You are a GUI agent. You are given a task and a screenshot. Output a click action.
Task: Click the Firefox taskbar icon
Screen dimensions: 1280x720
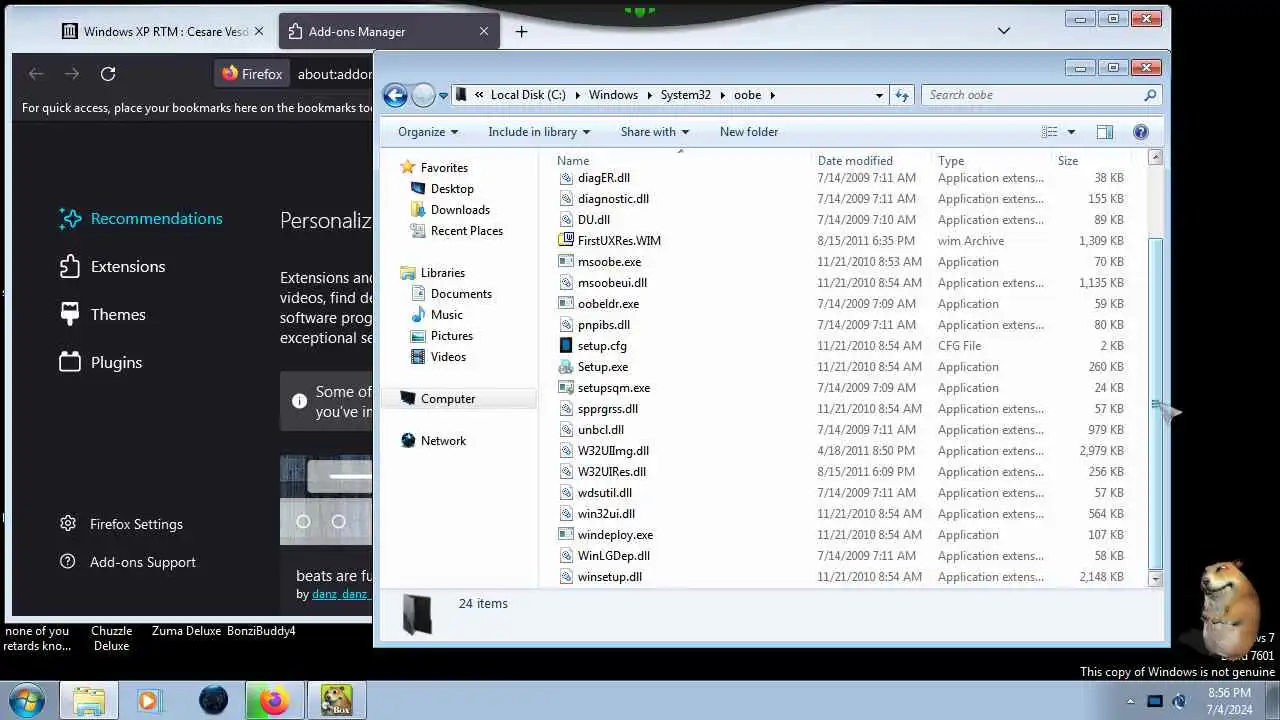[273, 700]
